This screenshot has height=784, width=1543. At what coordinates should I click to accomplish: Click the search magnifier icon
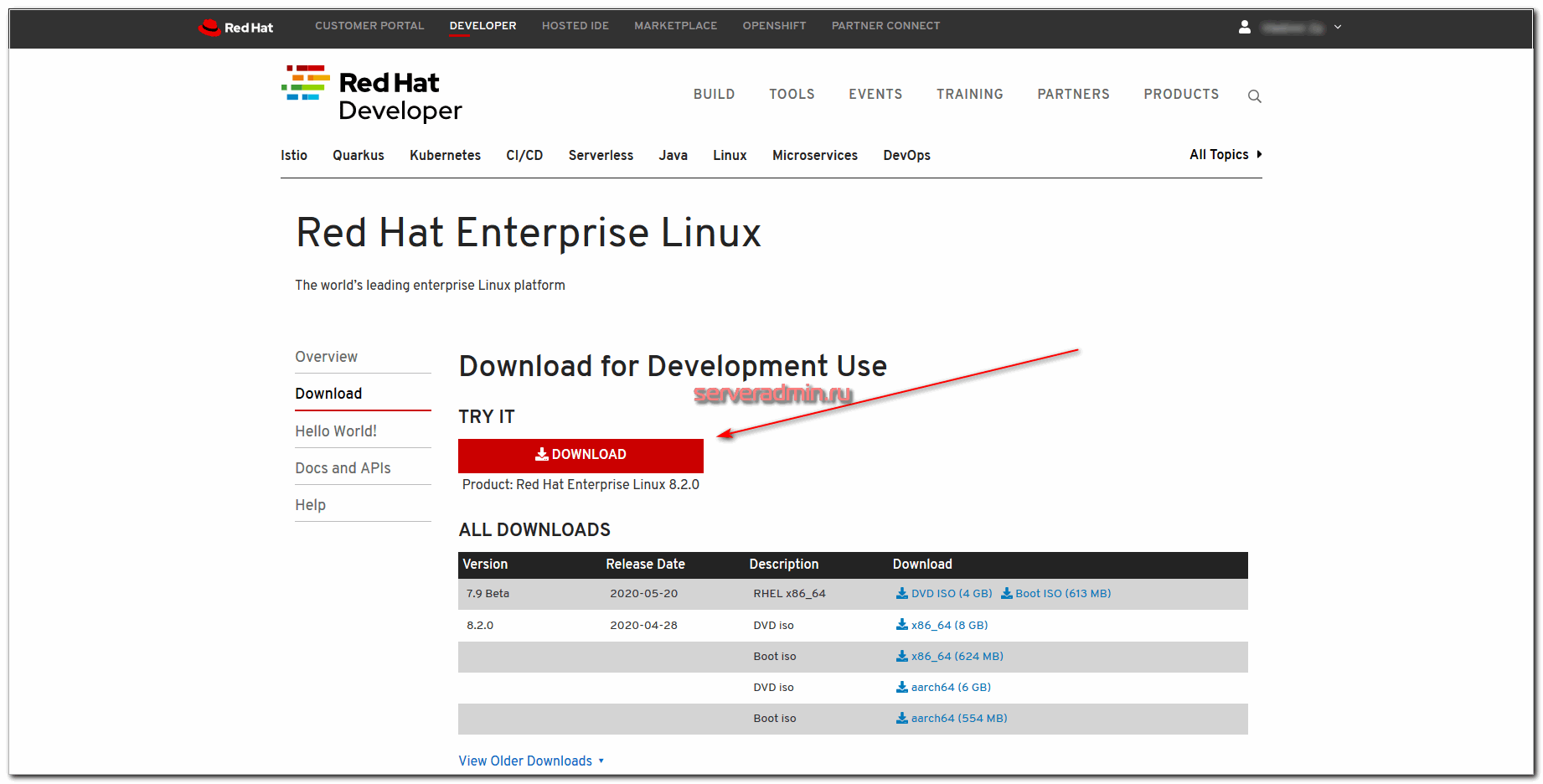click(1254, 96)
